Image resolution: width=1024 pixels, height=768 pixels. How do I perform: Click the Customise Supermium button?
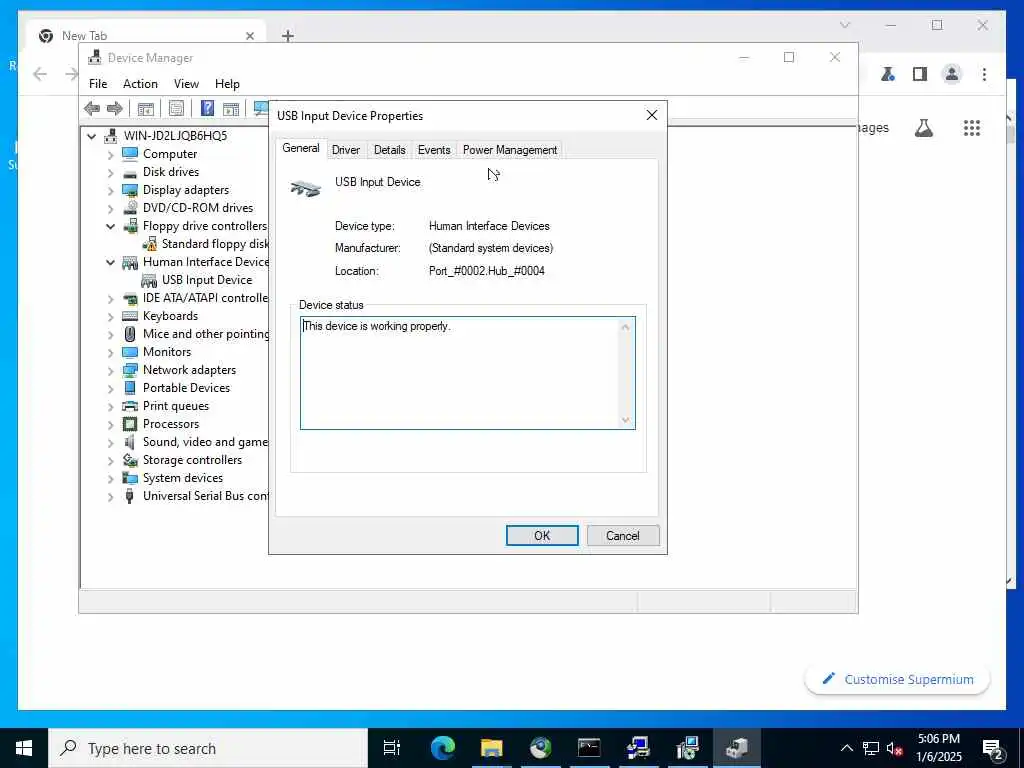(x=897, y=680)
